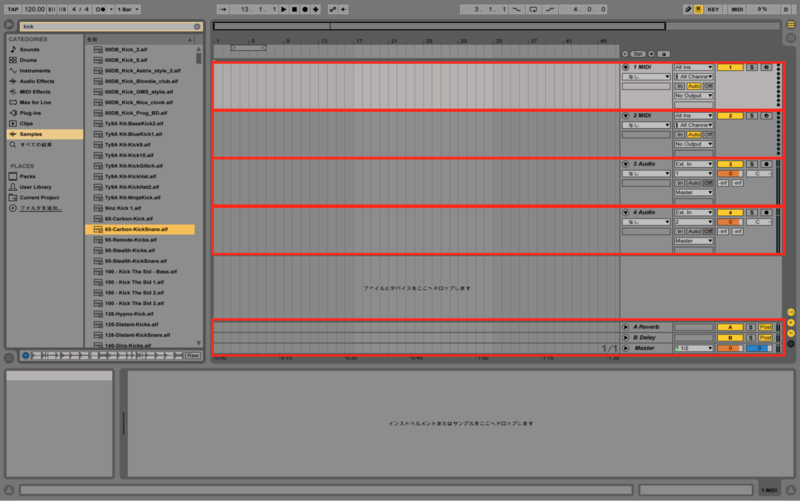Select 00DB_Kick_2.aif sample
The width and height of the screenshot is (800, 501).
(126, 49)
